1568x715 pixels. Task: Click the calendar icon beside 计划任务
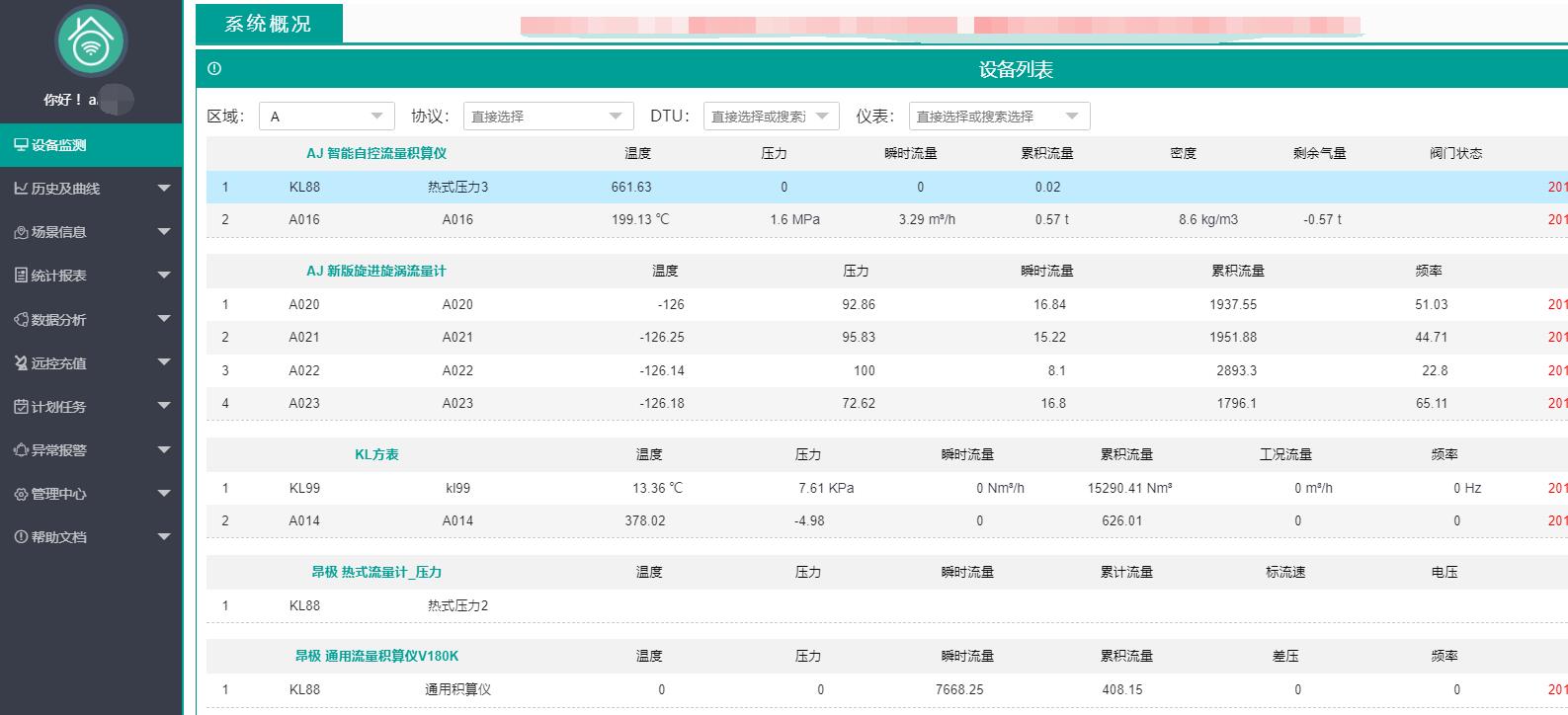coord(20,407)
